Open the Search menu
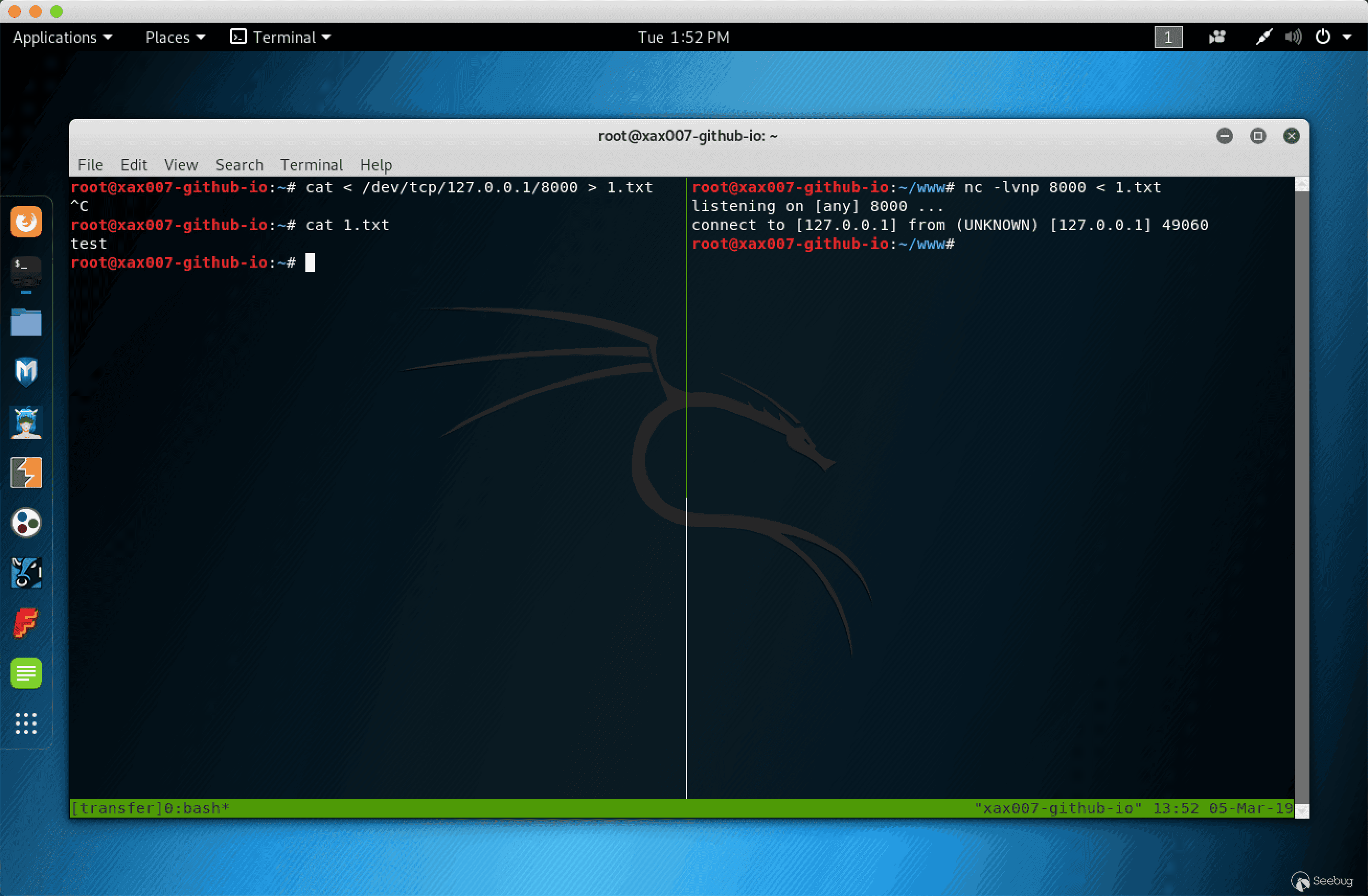This screenshot has height=896, width=1368. point(239,165)
